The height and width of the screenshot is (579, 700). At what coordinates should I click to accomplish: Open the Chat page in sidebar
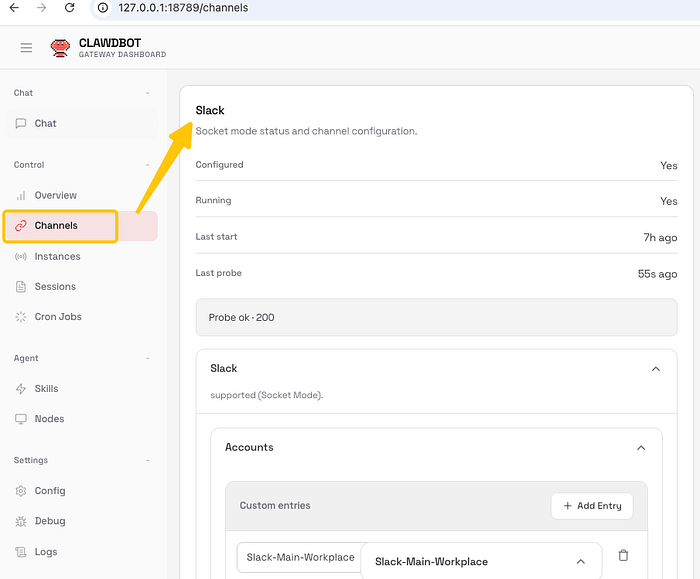tap(82, 123)
